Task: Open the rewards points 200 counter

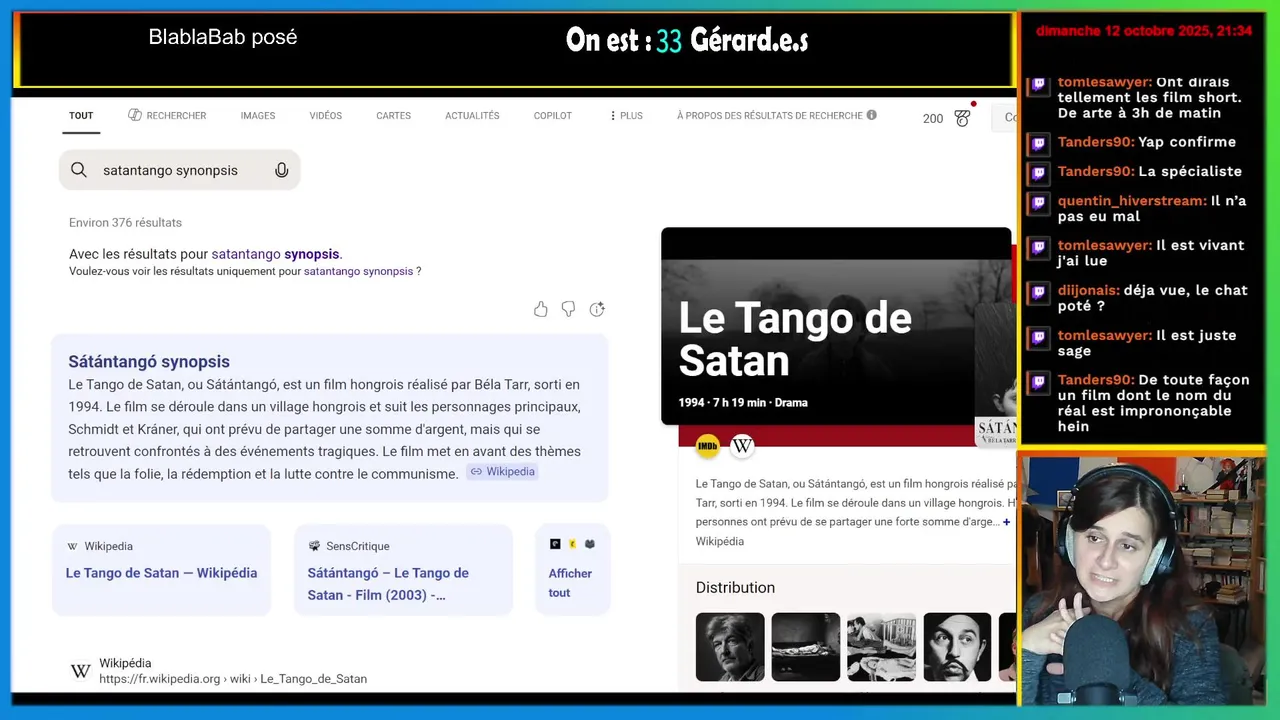Action: pyautogui.click(x=933, y=118)
